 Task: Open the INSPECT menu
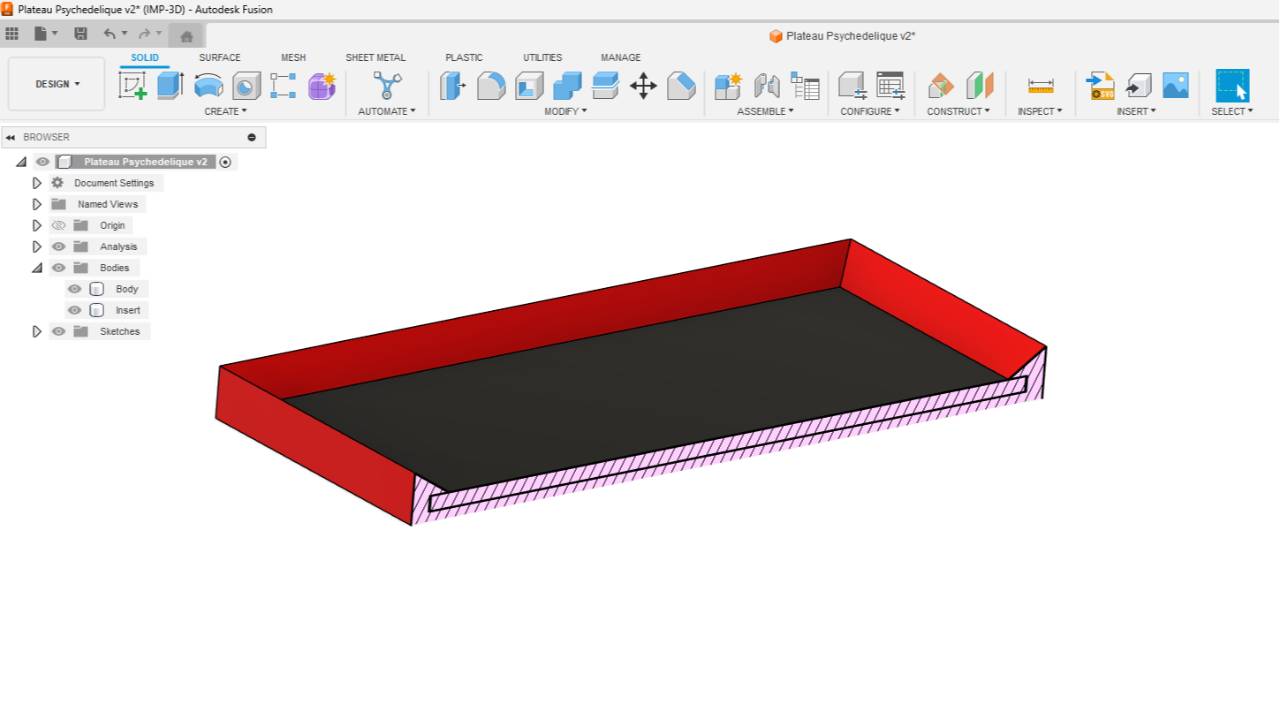[x=1041, y=112]
